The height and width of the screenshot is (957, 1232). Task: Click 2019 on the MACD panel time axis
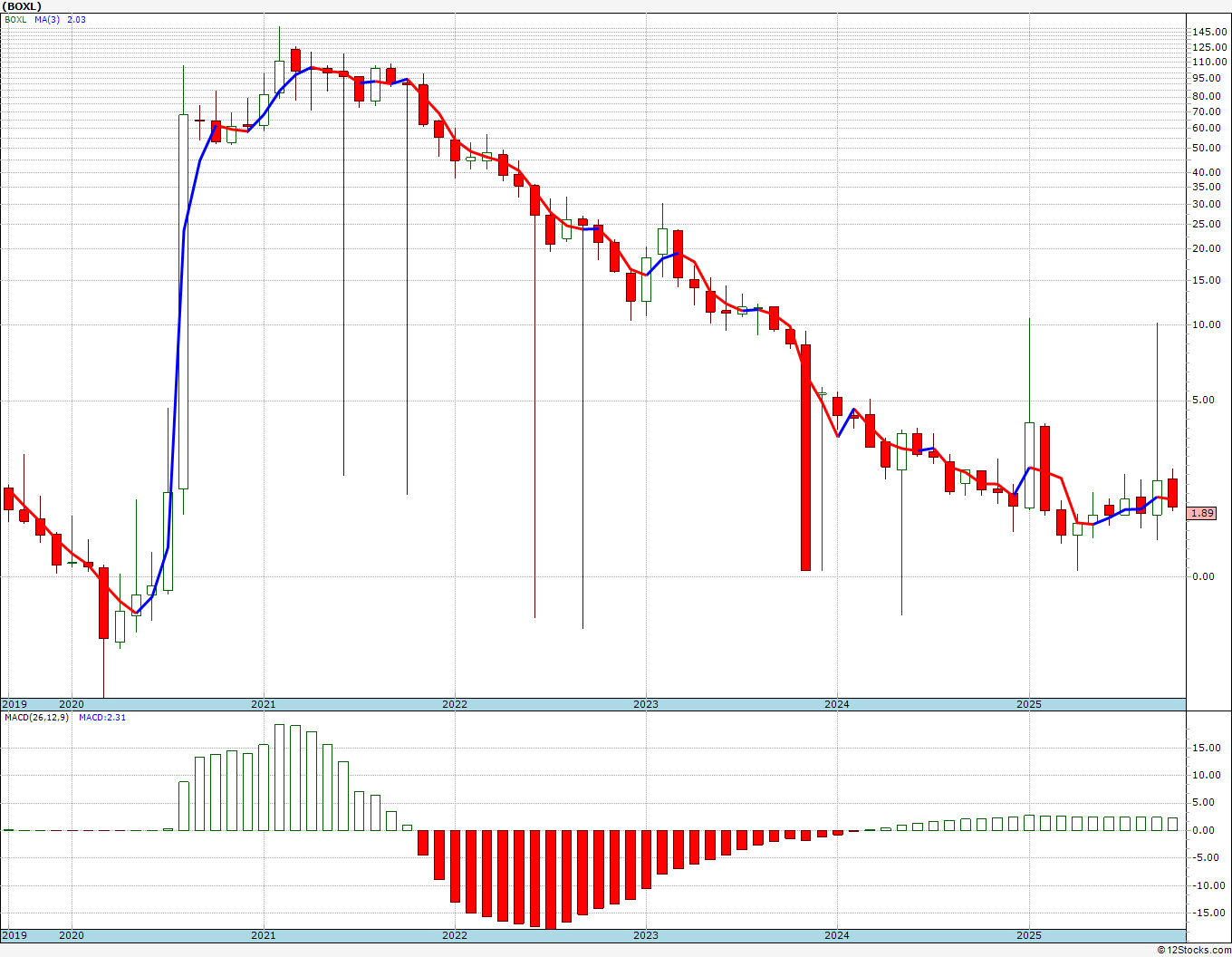pyautogui.click(x=14, y=935)
